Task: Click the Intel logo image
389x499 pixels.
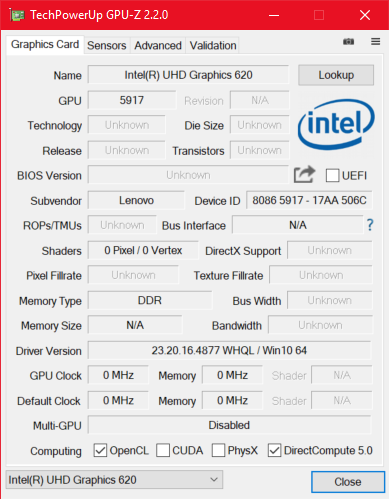Action: 336,124
